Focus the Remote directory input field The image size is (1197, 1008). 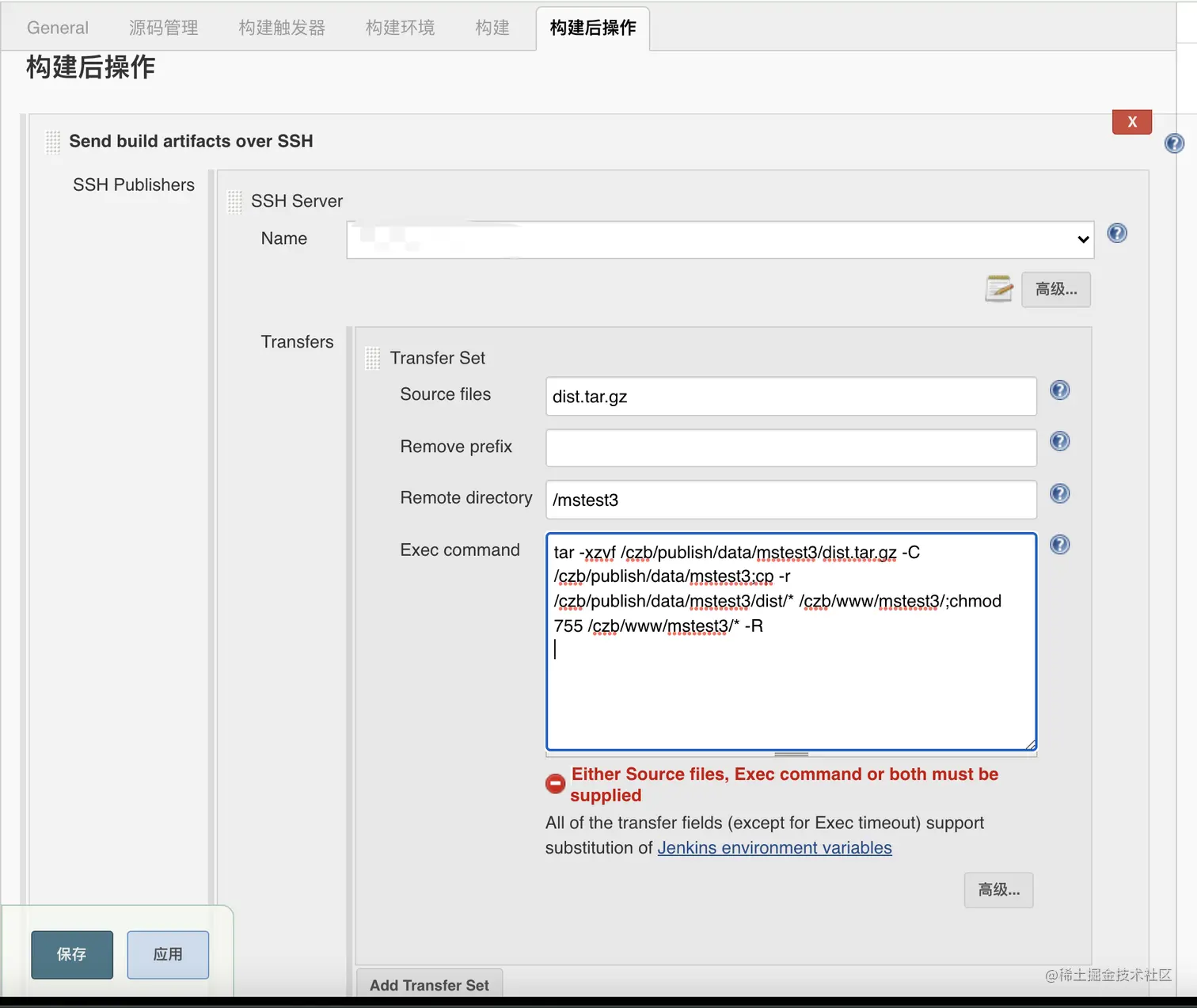pos(791,500)
